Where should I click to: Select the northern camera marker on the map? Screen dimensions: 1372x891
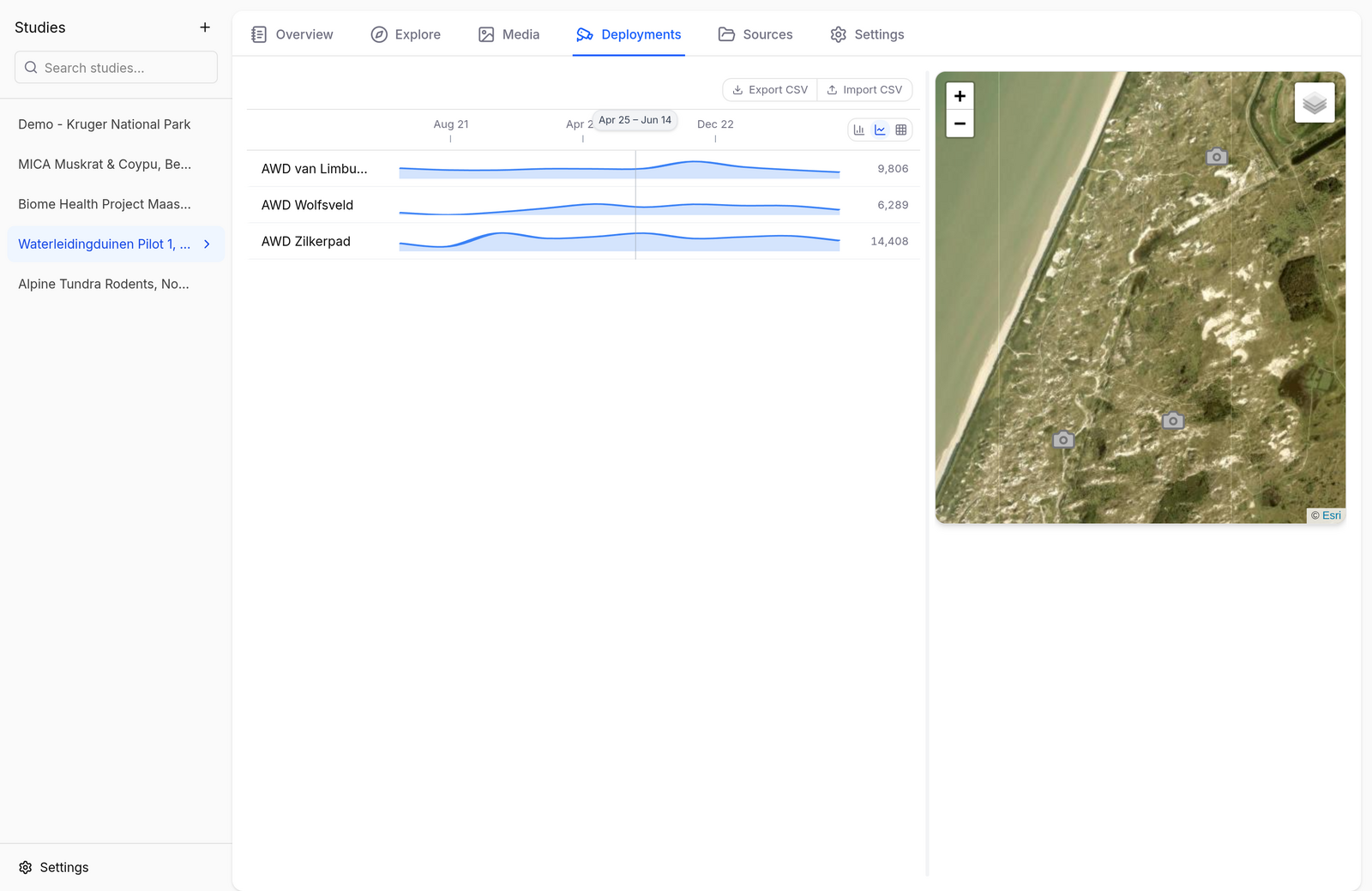pos(1216,156)
